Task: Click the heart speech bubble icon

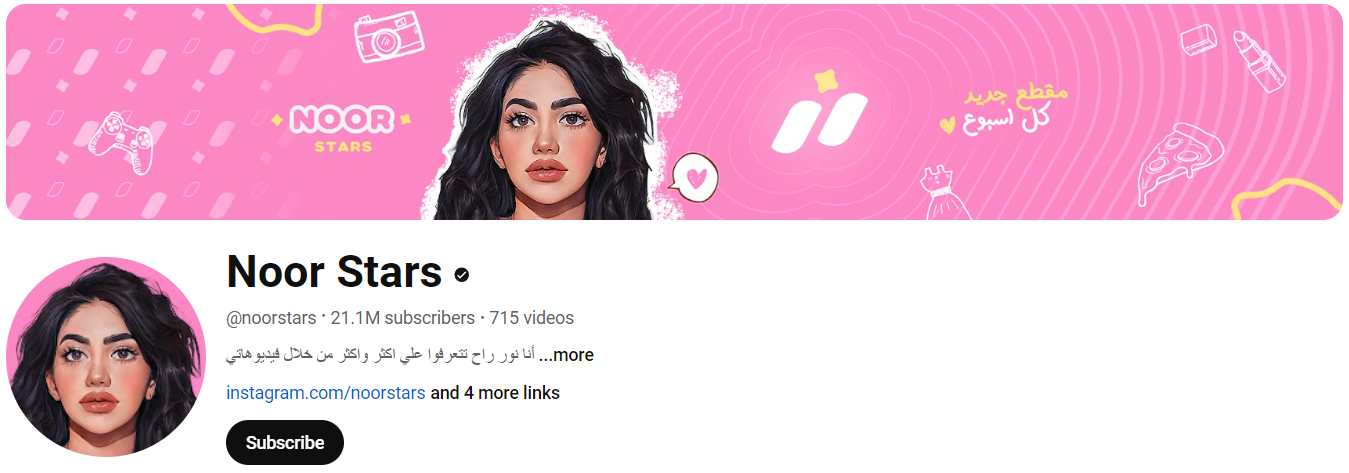Action: (x=694, y=176)
